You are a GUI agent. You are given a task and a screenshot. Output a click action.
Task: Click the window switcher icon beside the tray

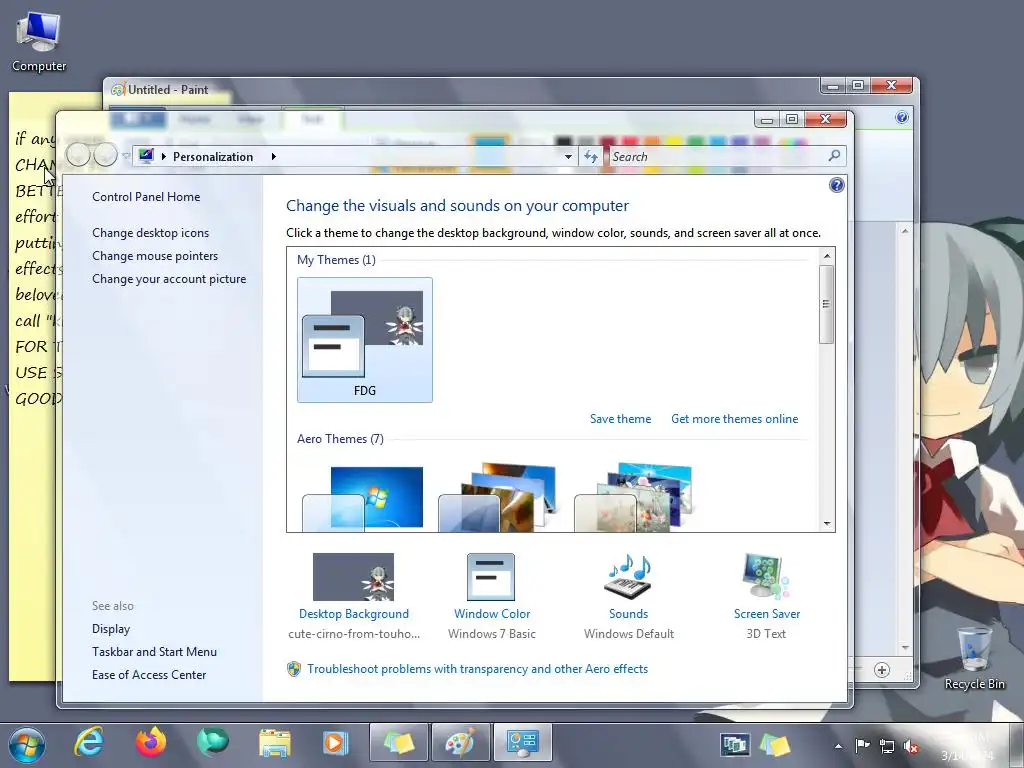[735, 744]
